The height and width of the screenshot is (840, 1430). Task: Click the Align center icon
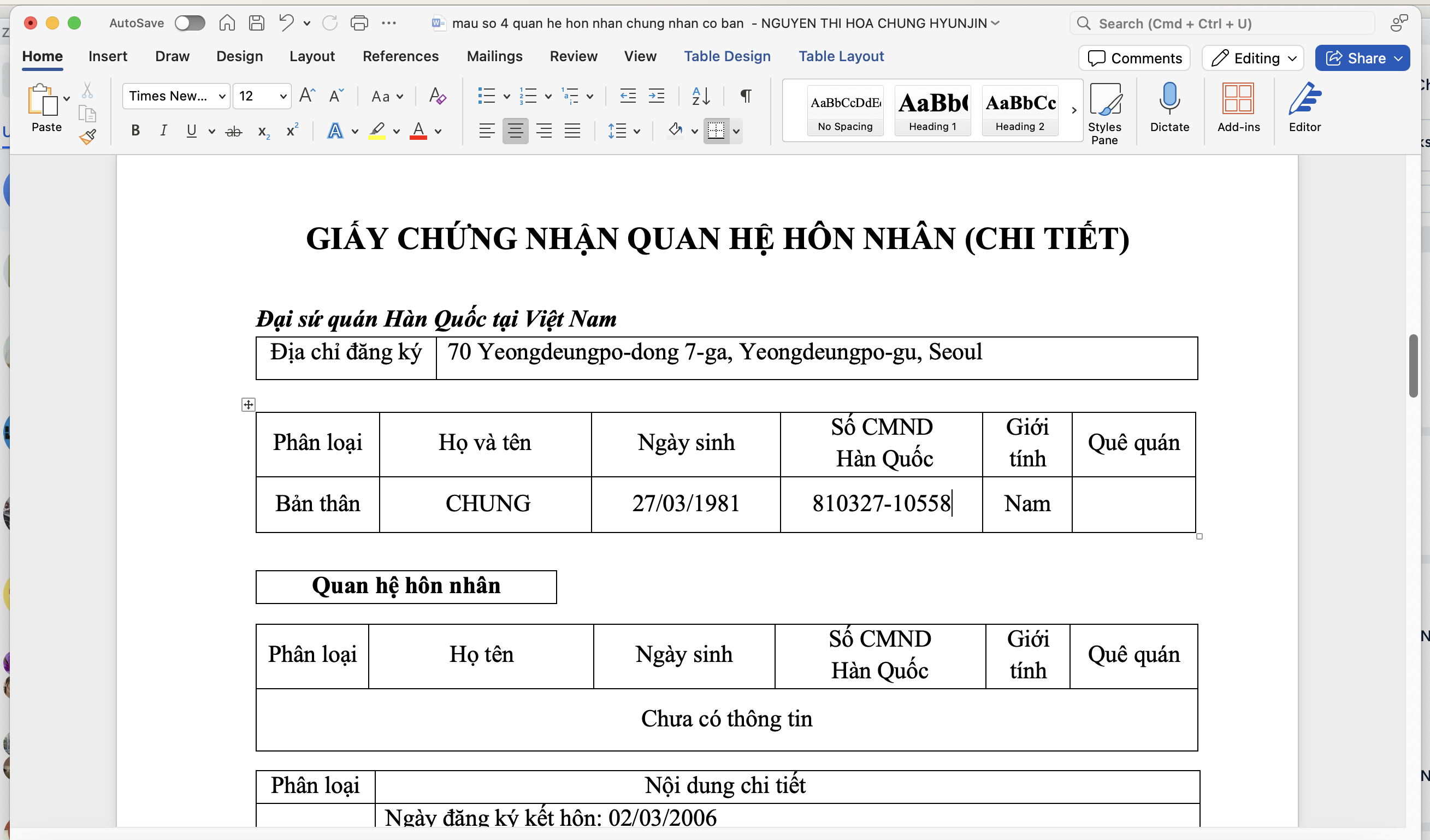point(514,130)
